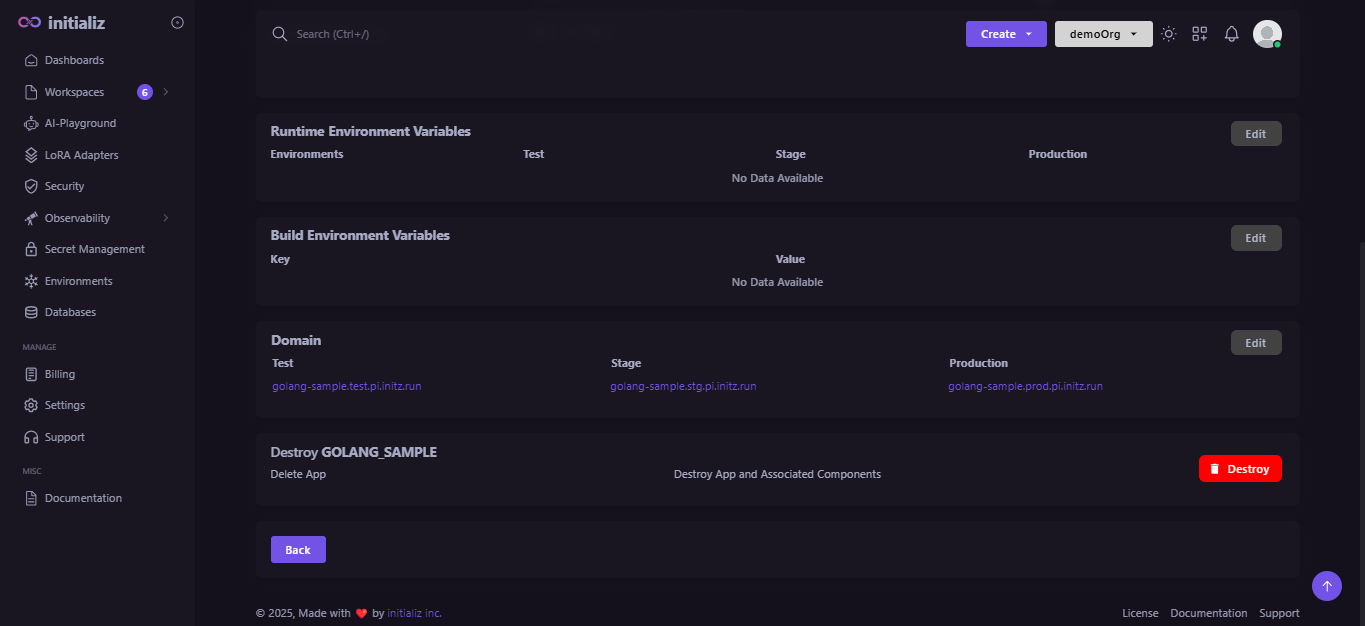
Task: Click the initializ infinity logo
Action: (x=29, y=22)
